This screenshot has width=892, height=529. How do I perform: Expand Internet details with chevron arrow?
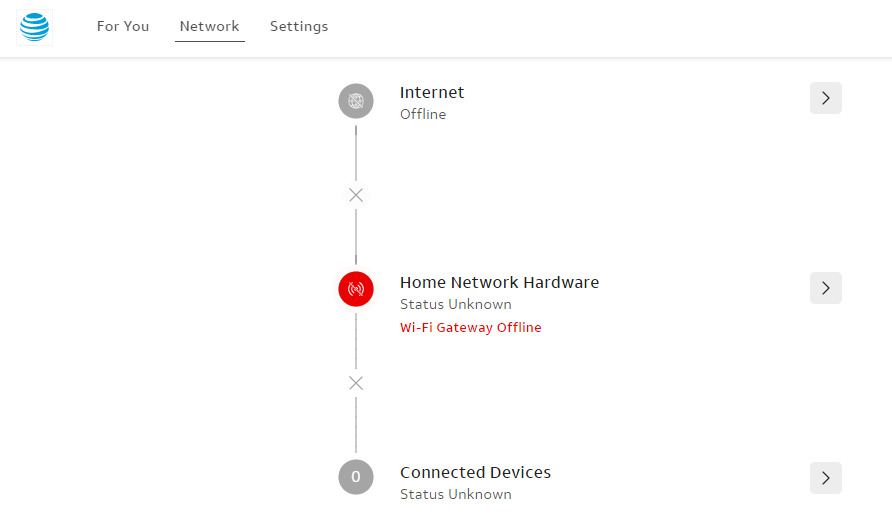(826, 98)
